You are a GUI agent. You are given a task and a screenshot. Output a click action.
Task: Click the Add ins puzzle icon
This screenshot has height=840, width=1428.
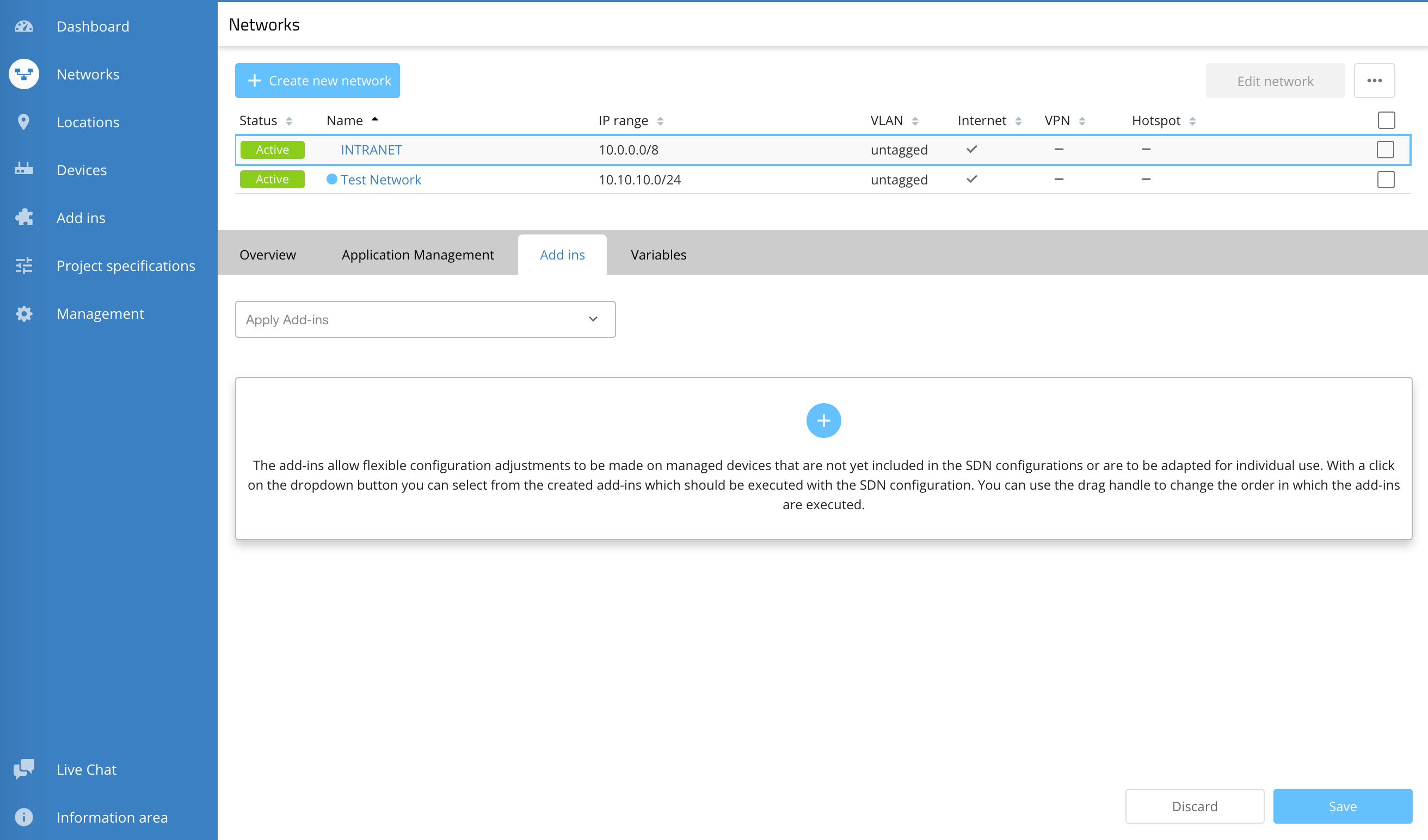24,218
